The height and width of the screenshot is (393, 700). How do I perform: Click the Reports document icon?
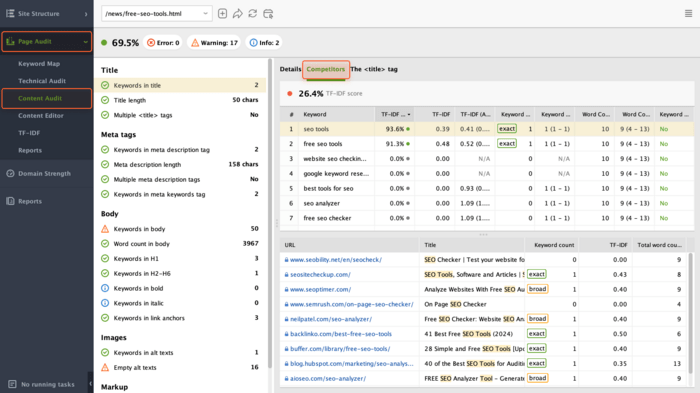pyautogui.click(x=10, y=201)
